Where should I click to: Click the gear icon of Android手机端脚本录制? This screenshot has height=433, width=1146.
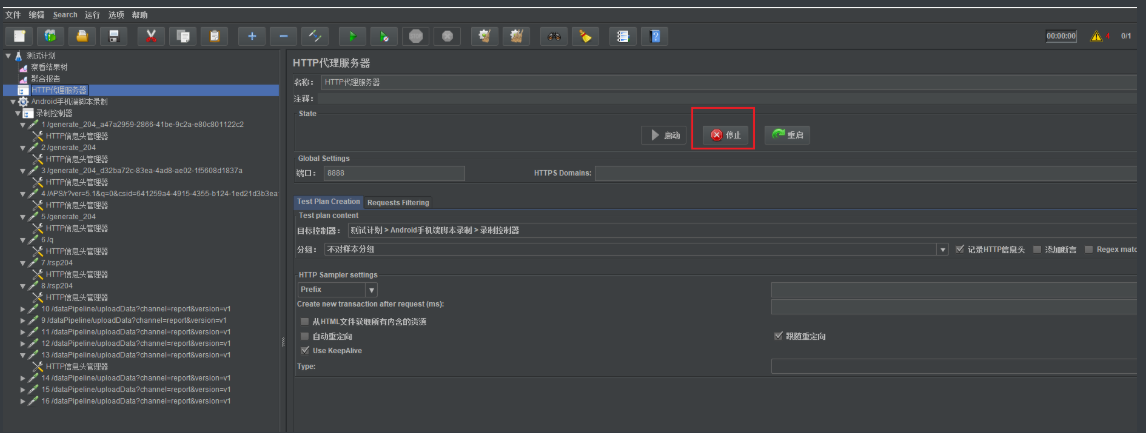tap(23, 102)
